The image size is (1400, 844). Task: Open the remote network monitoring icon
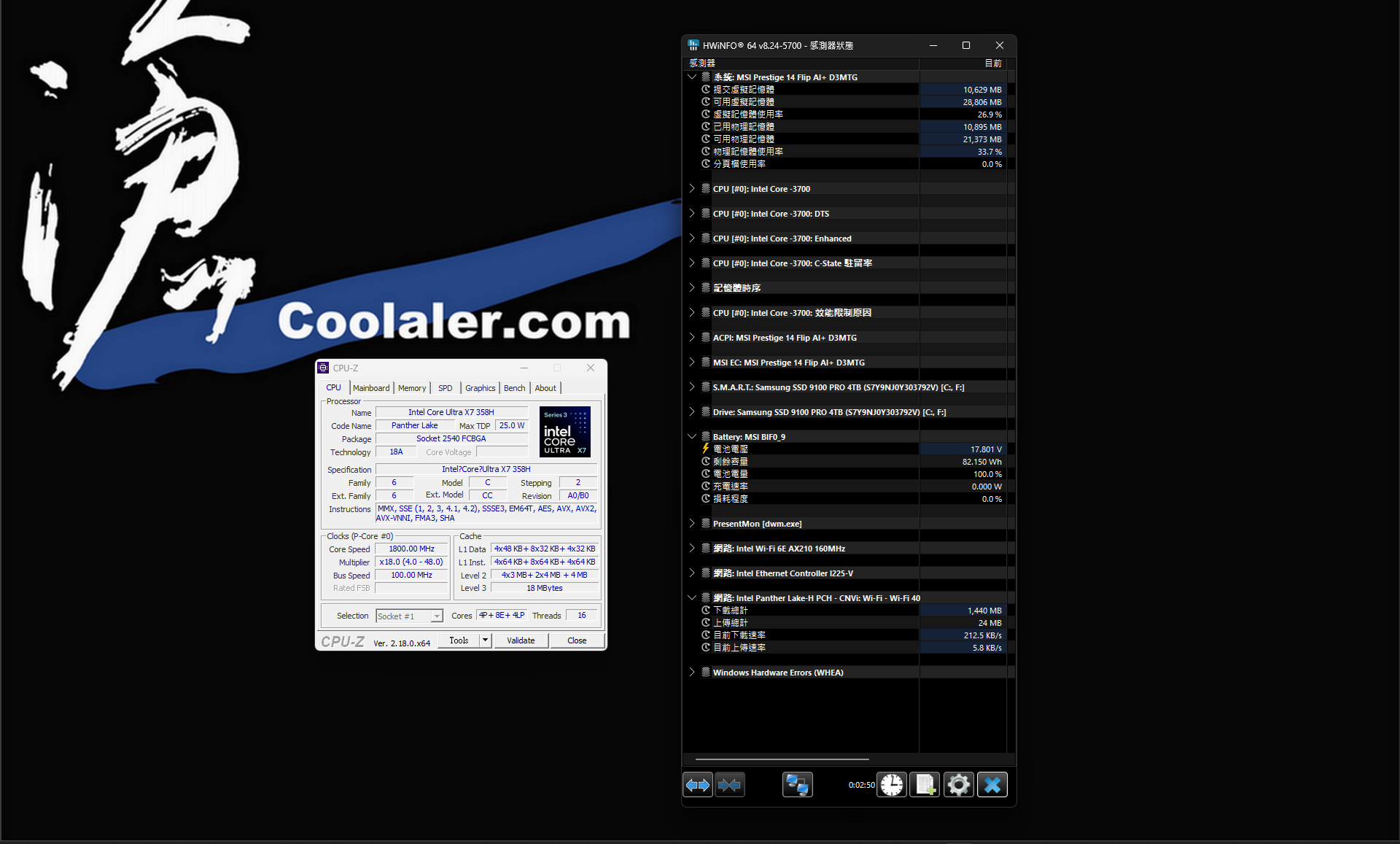[797, 785]
